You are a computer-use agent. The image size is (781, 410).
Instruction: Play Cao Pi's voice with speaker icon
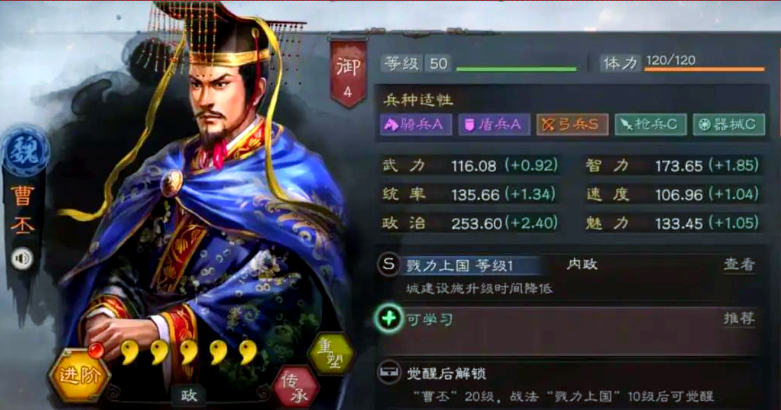22,259
